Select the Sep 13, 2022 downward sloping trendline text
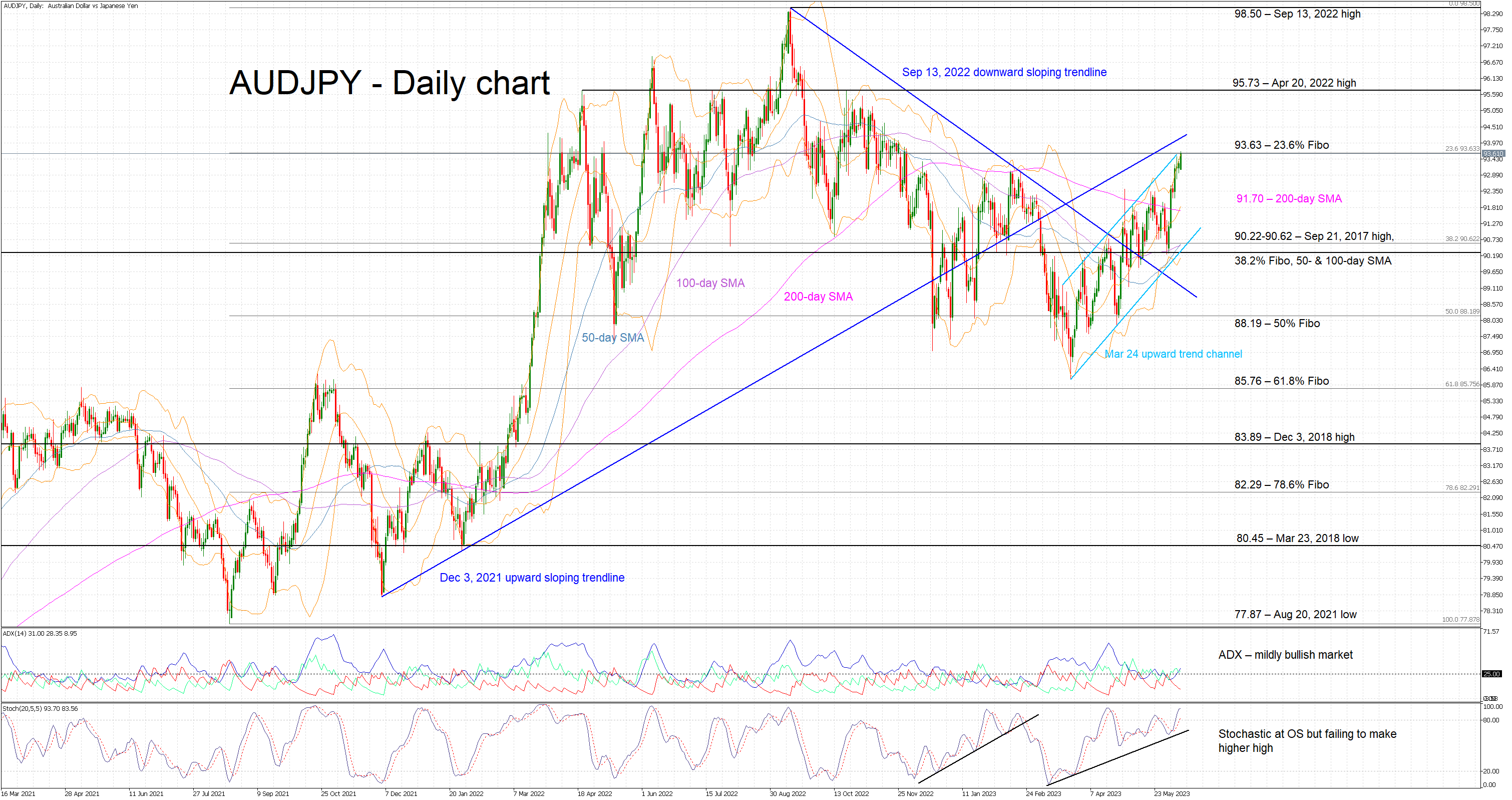This screenshot has height=800, width=1512. (x=1004, y=72)
